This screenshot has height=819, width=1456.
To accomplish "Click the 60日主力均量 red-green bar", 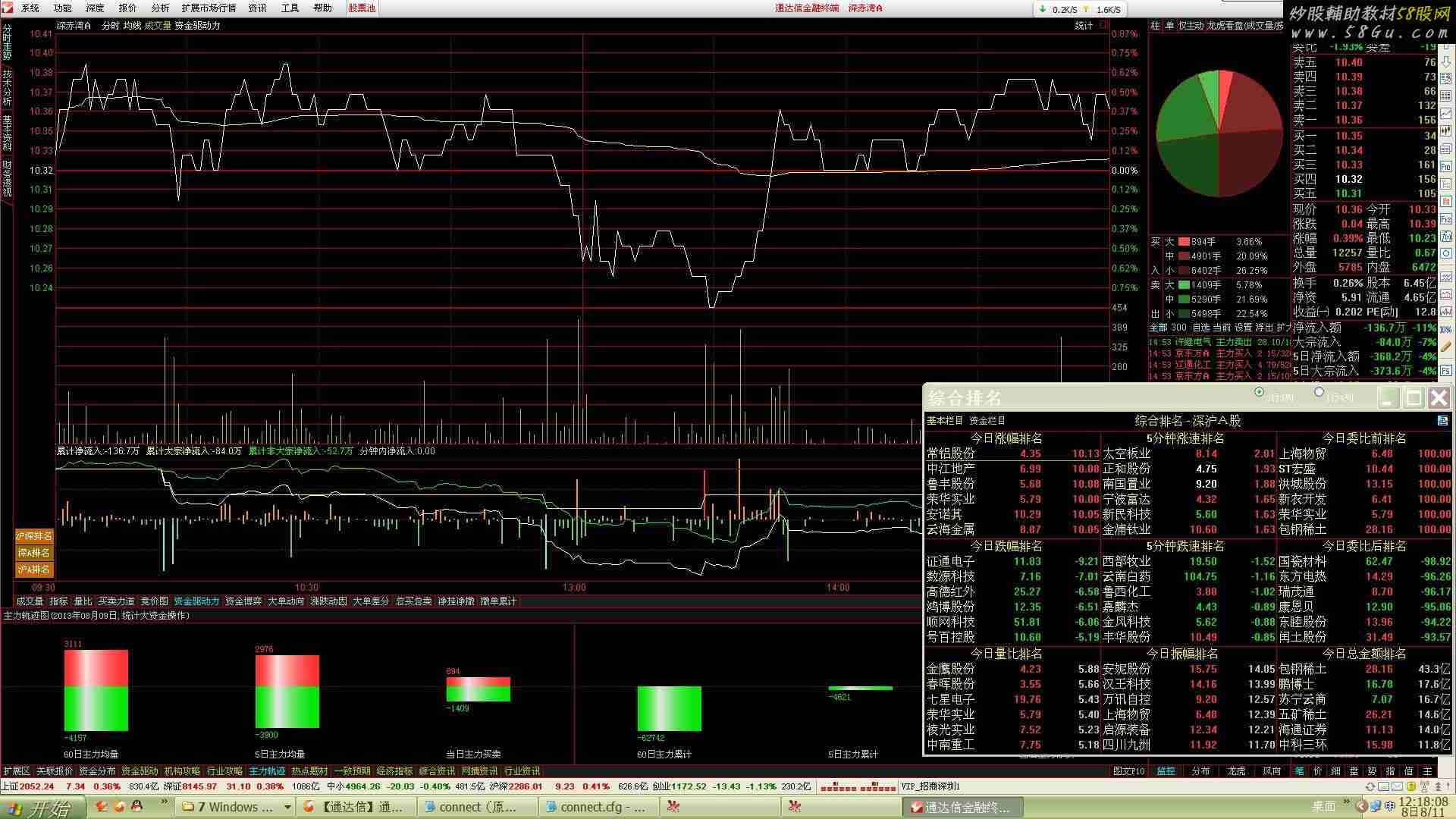I will (x=96, y=690).
